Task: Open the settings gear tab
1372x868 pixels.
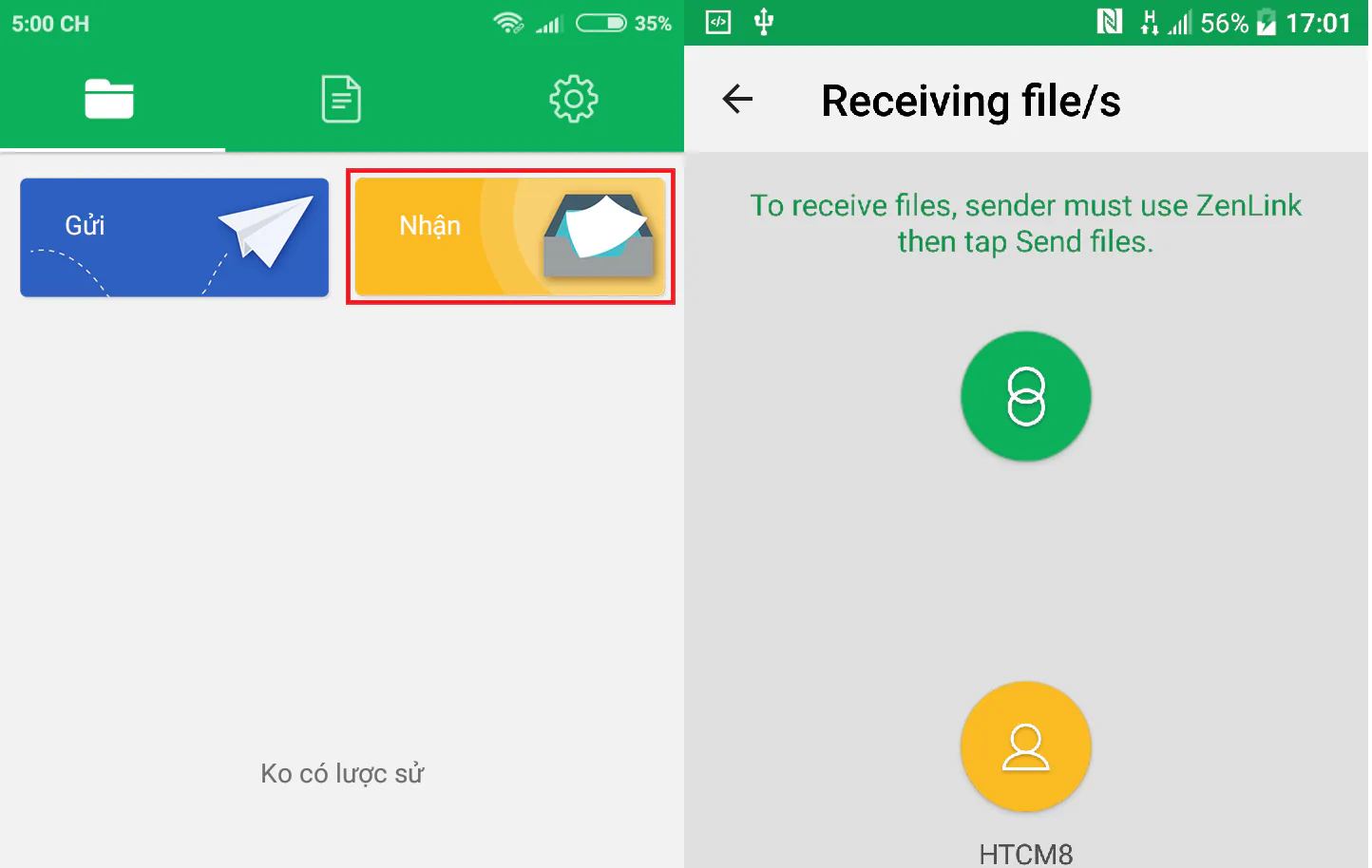Action: (x=573, y=99)
